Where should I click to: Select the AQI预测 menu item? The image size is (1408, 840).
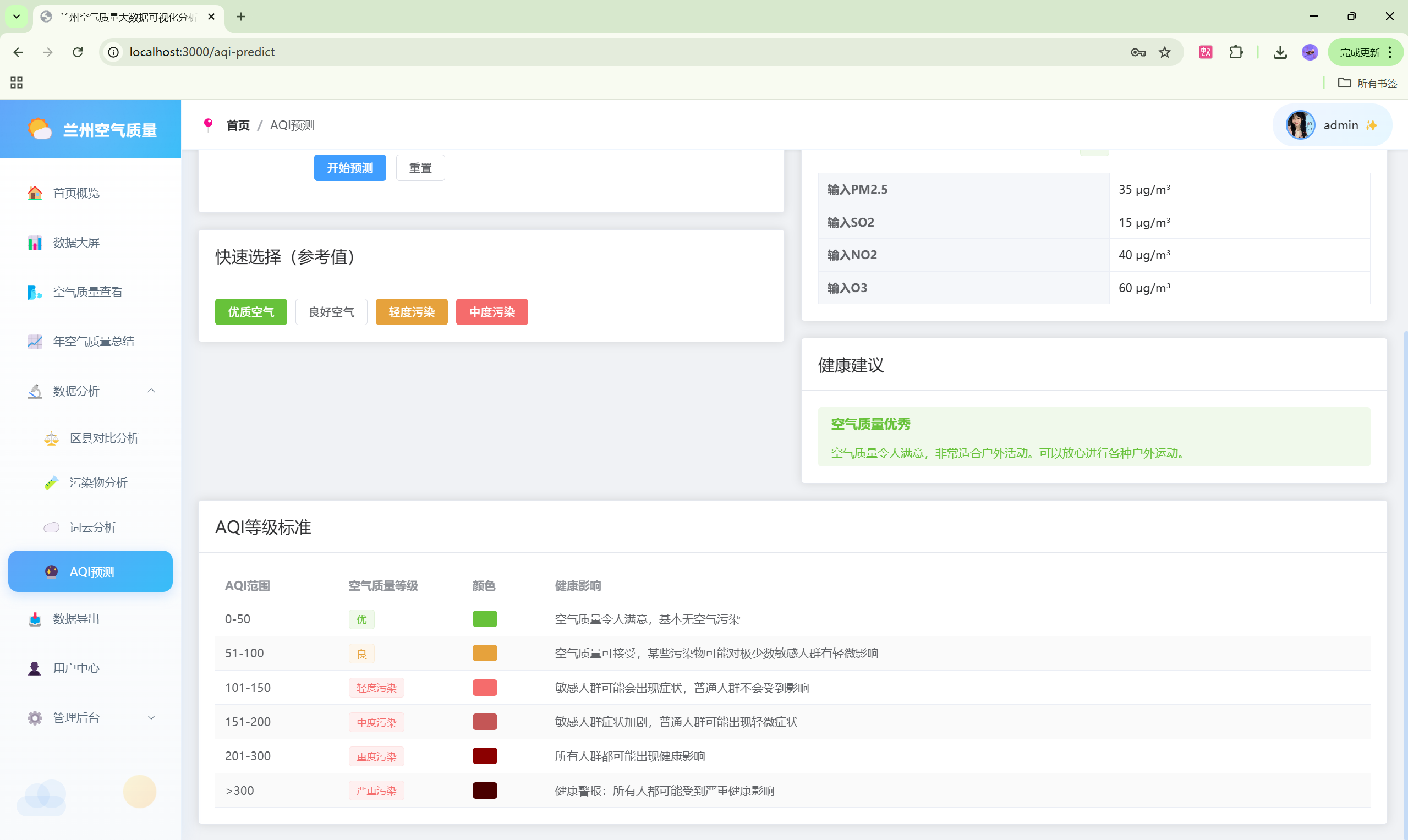91,572
